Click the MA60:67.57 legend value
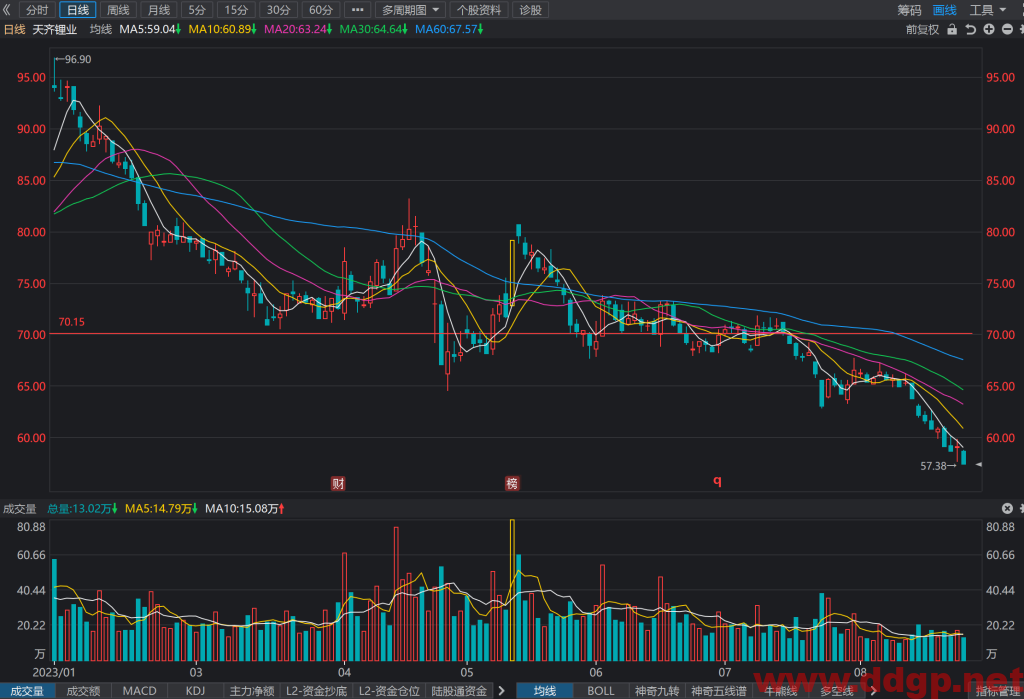Image resolution: width=1024 pixels, height=699 pixels. (449, 29)
